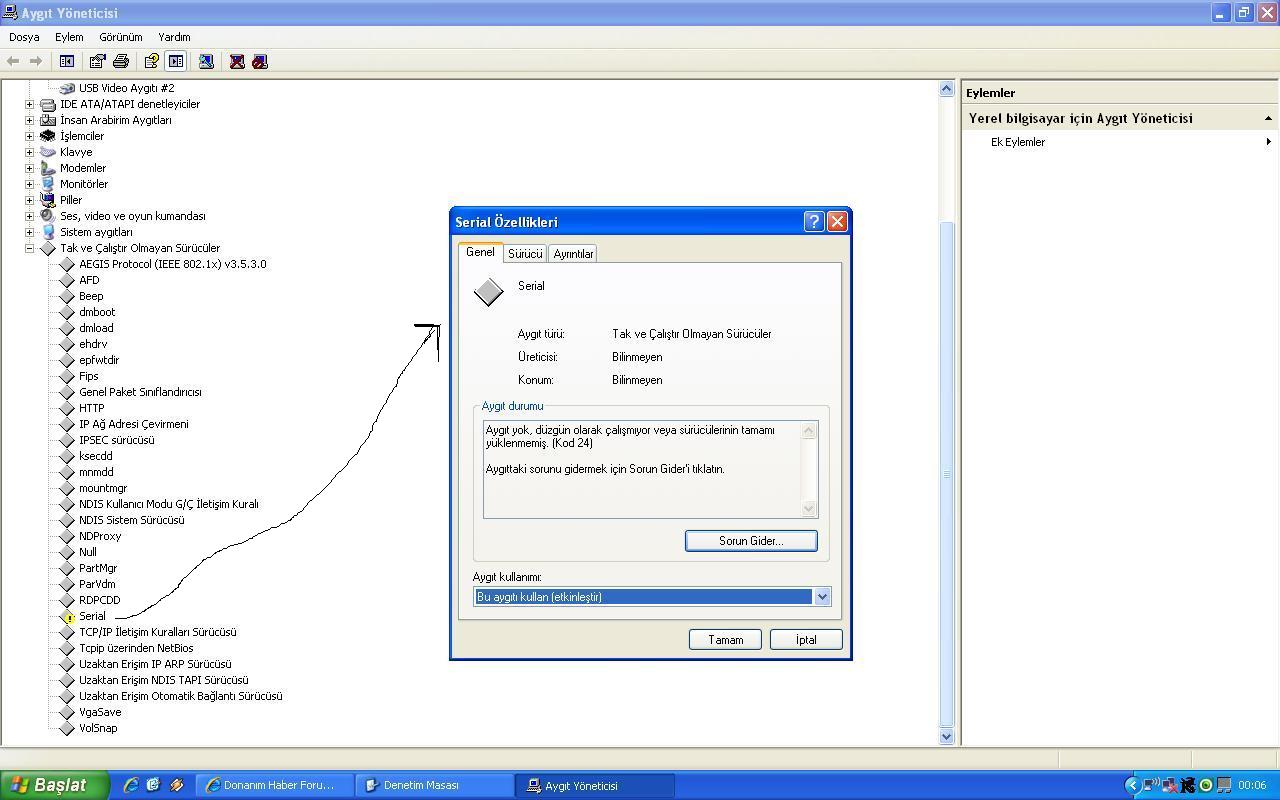The height and width of the screenshot is (800, 1280).
Task: Collapse the Tak ve Çalıştır Olmayan Sürücüler node
Action: (x=29, y=248)
